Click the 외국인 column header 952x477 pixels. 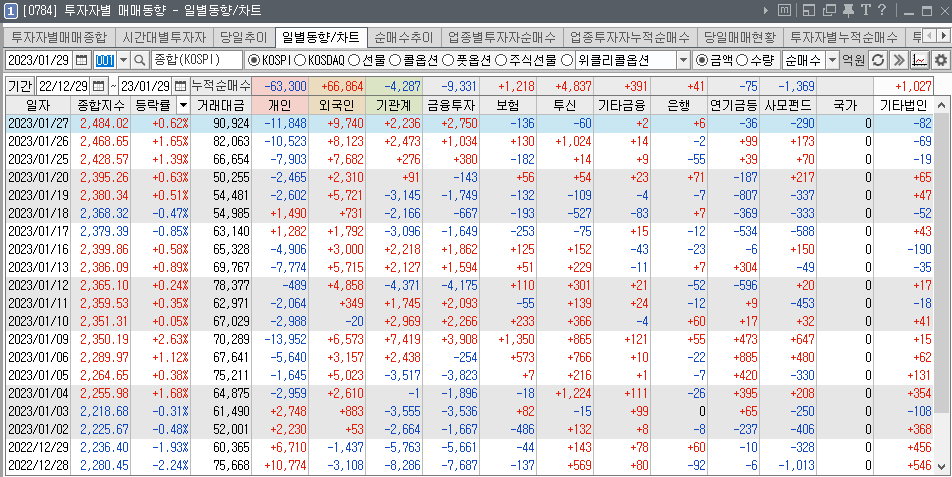(x=336, y=105)
